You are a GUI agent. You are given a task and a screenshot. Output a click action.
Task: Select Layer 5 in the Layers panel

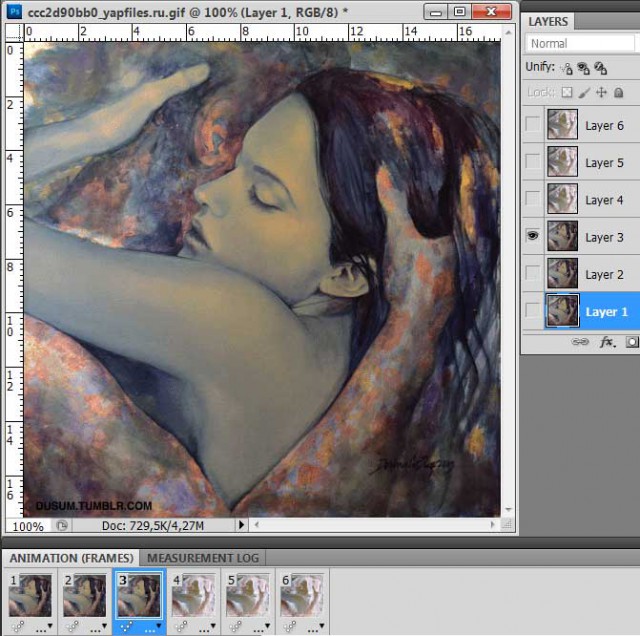click(x=604, y=163)
